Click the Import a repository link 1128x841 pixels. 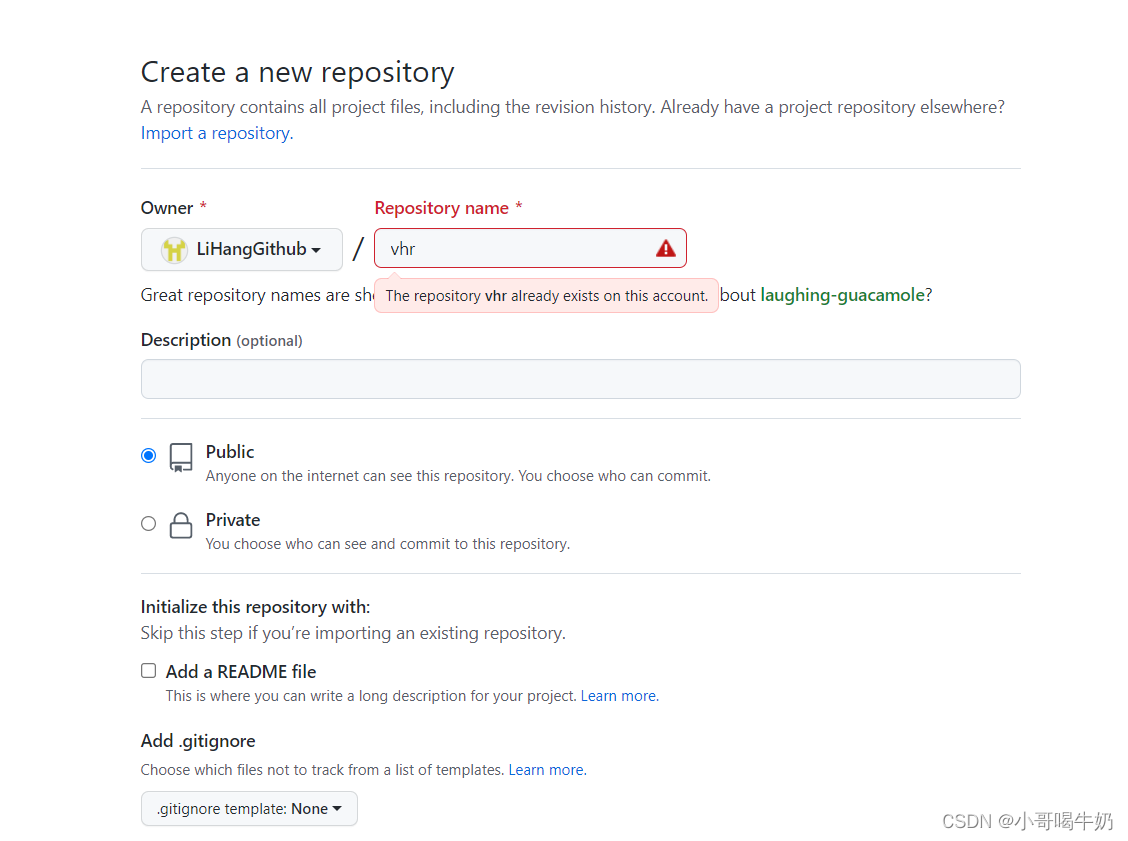click(217, 133)
